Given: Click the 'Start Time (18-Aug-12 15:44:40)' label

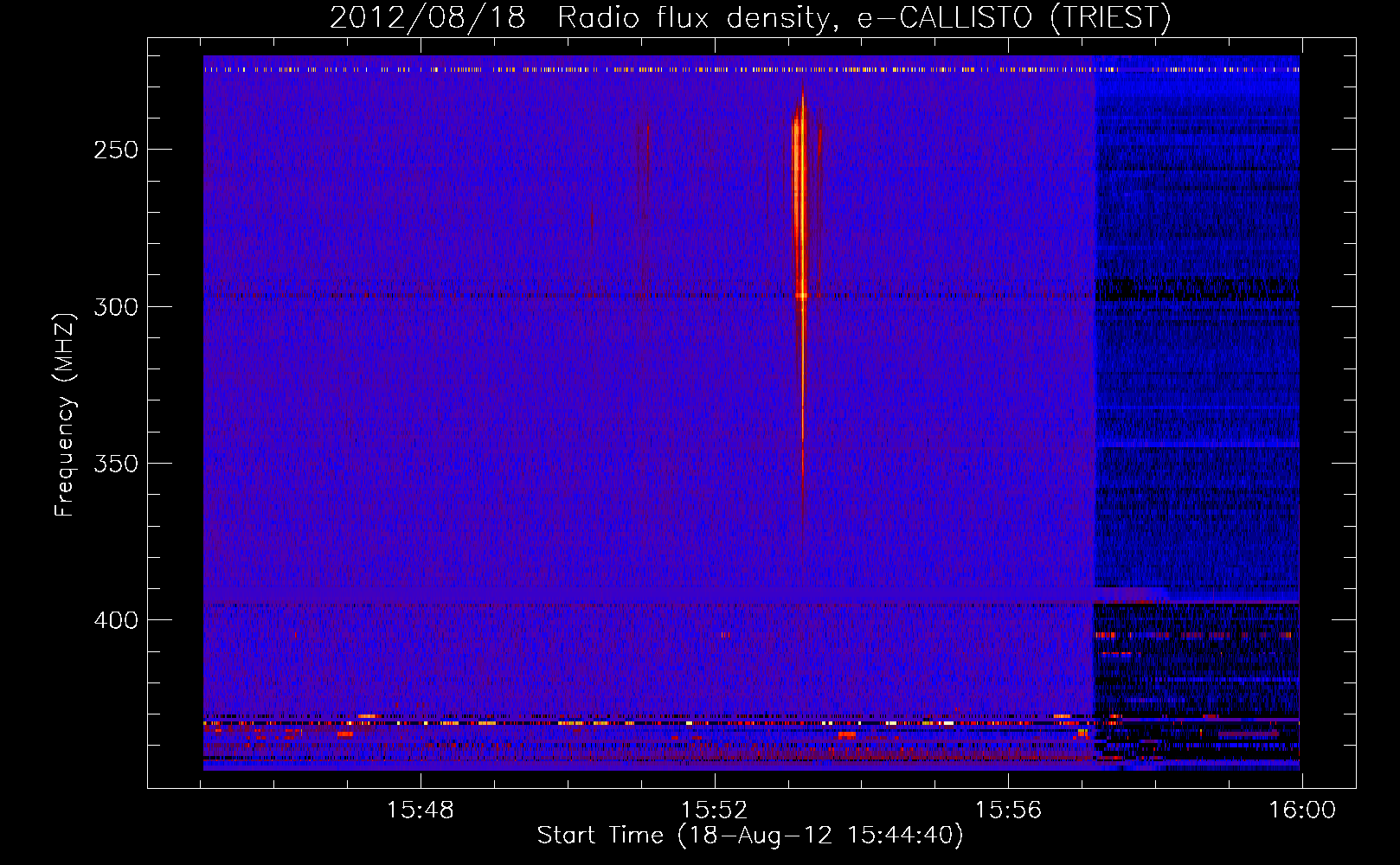Looking at the screenshot, I should 750,836.
